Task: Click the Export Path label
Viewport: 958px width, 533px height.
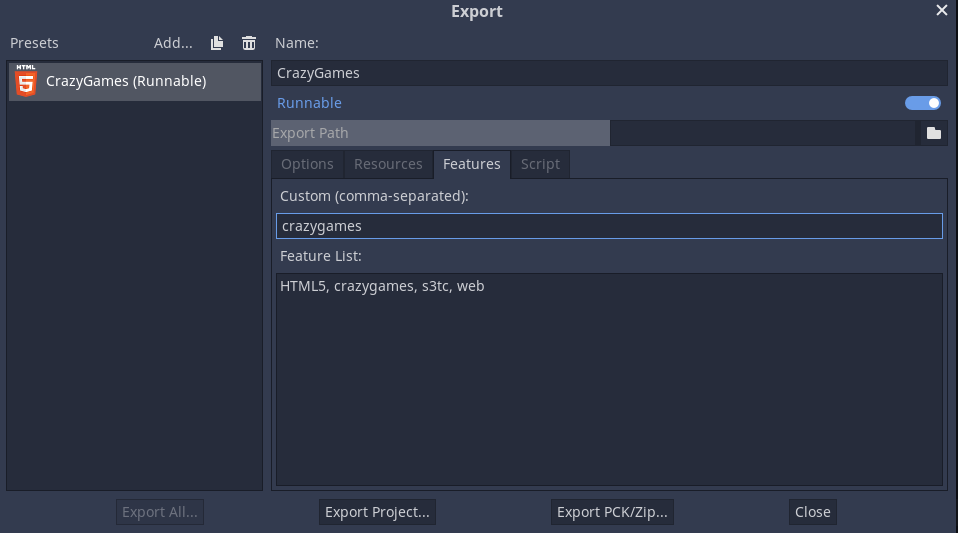Action: 310,133
